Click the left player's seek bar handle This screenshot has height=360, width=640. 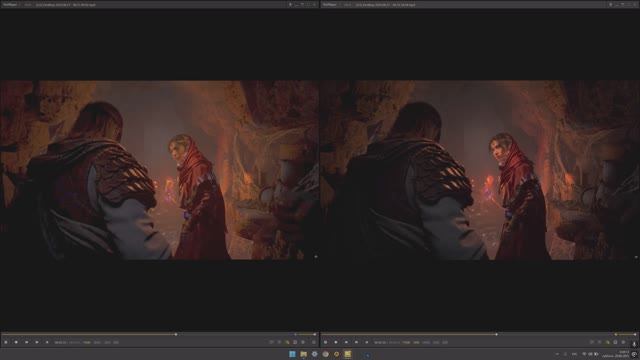(x=176, y=334)
